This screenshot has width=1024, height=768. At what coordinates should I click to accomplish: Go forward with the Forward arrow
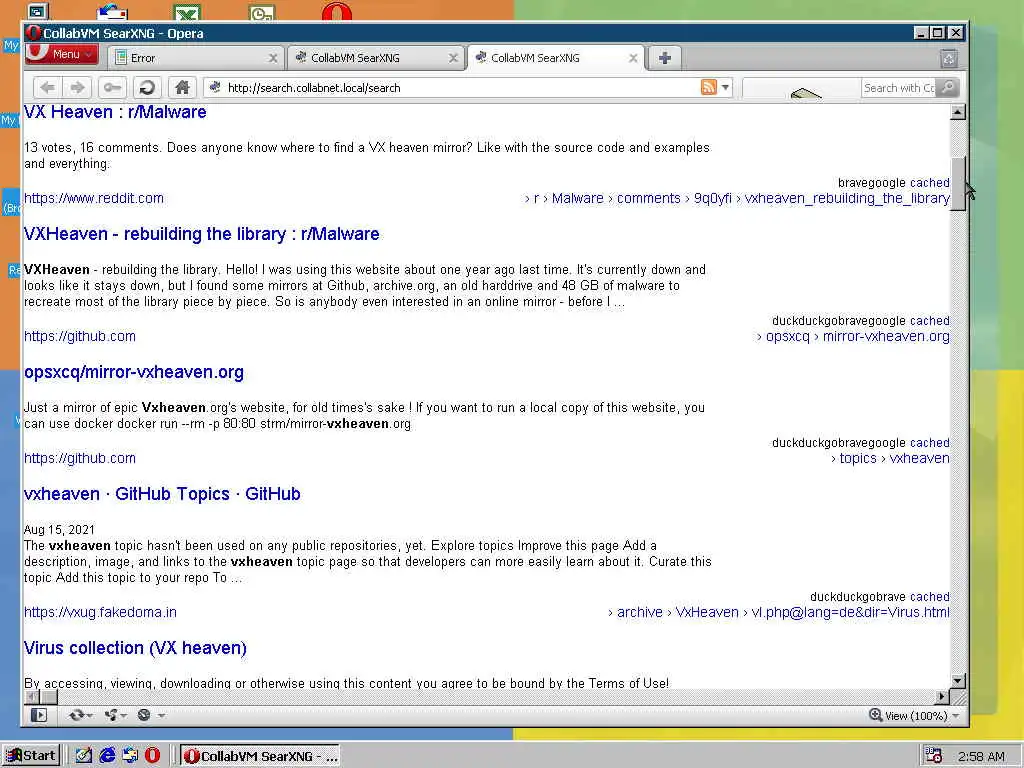[x=78, y=88]
